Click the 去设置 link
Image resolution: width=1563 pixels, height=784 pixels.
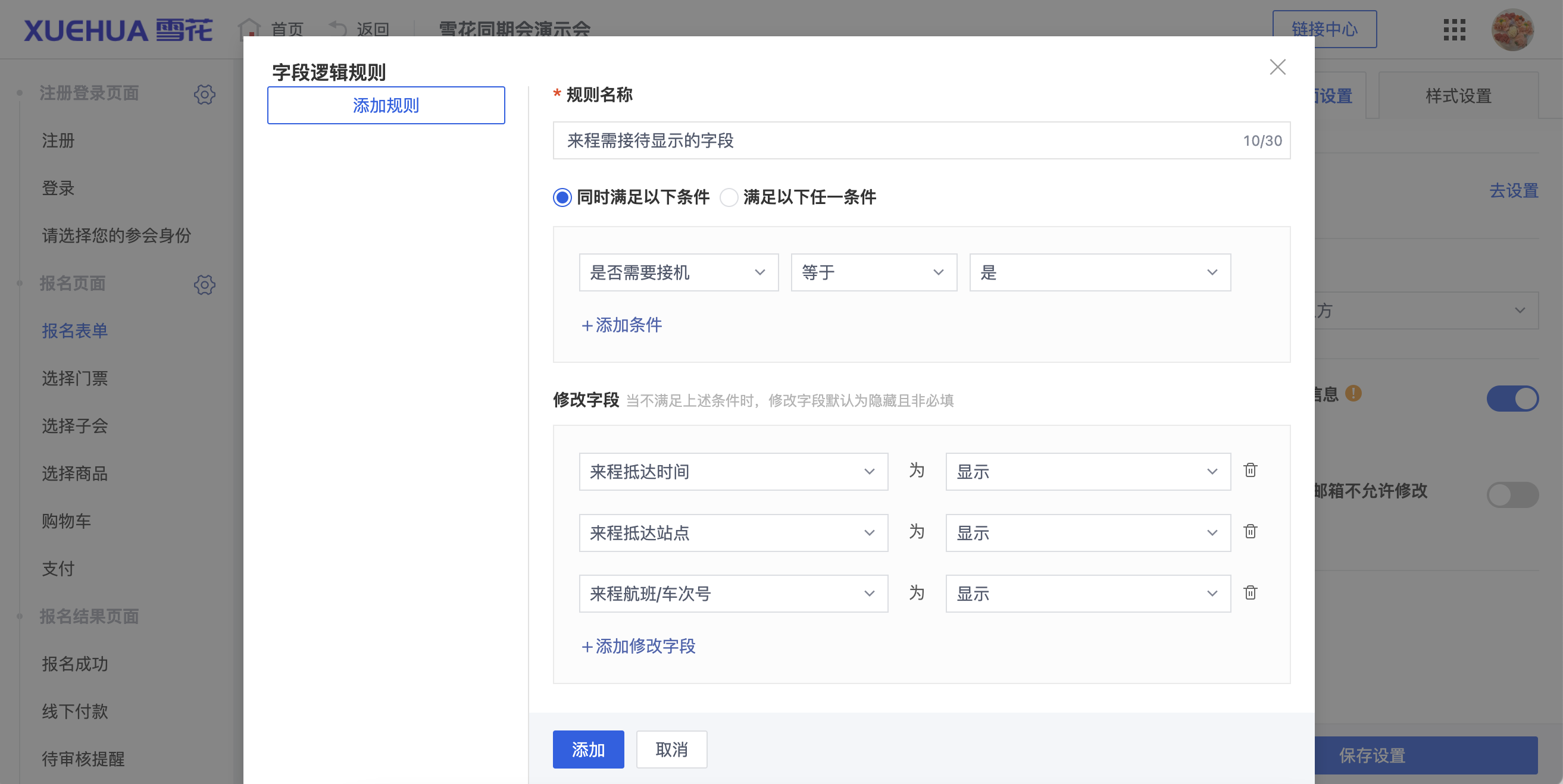[1513, 190]
